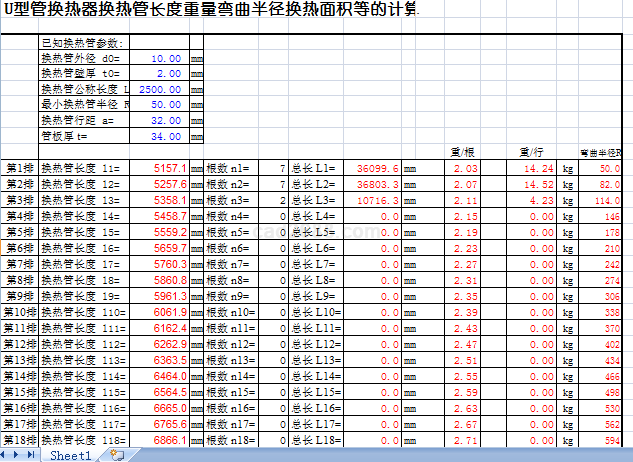The width and height of the screenshot is (633, 462).
Task: Switch to the Sheet1 tab
Action: [x=71, y=455]
